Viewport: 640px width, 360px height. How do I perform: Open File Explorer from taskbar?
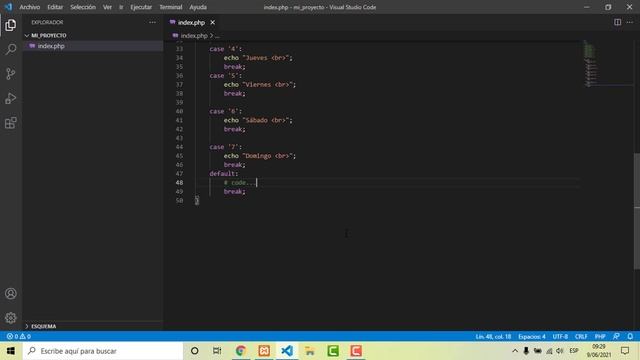click(x=310, y=351)
